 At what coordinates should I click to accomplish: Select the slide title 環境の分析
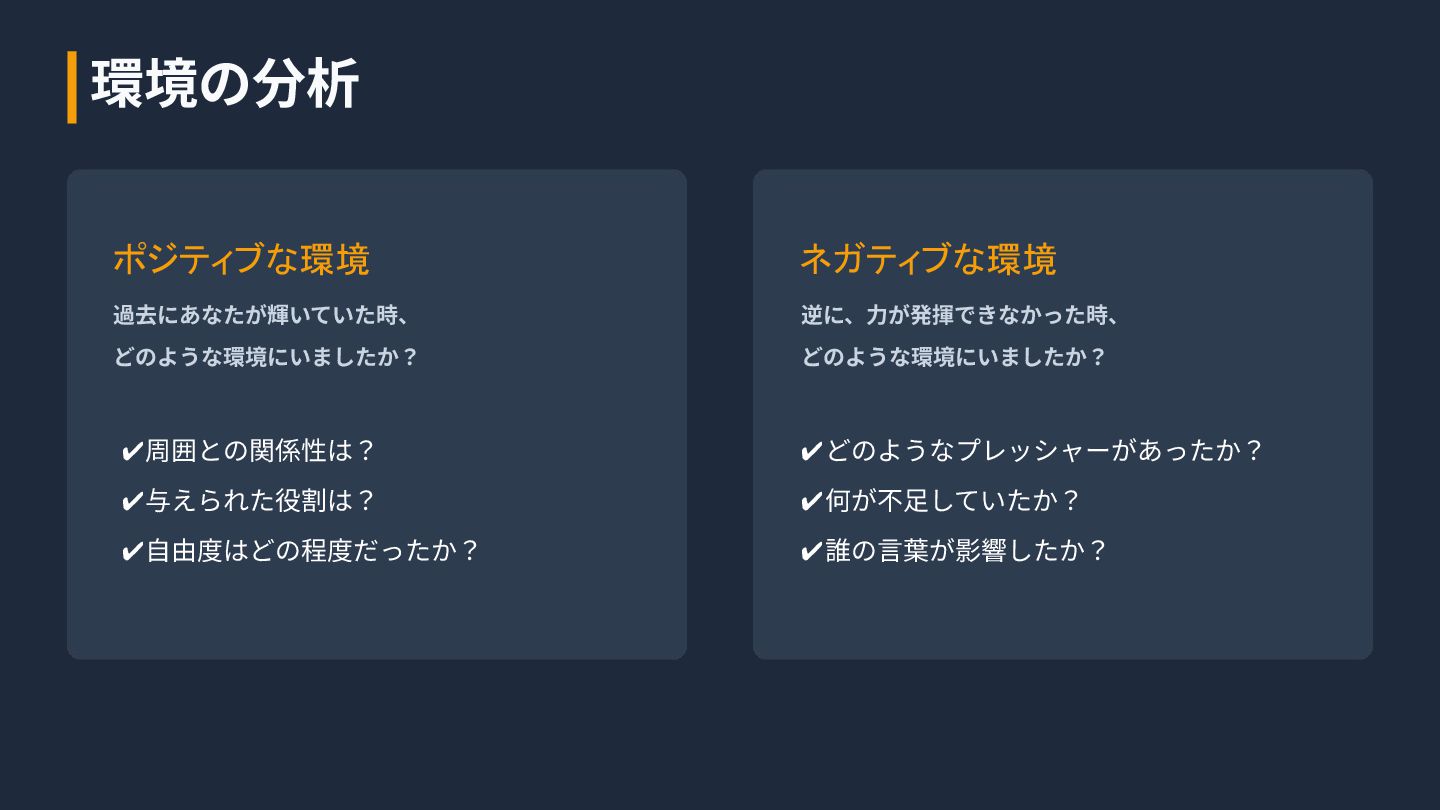225,85
